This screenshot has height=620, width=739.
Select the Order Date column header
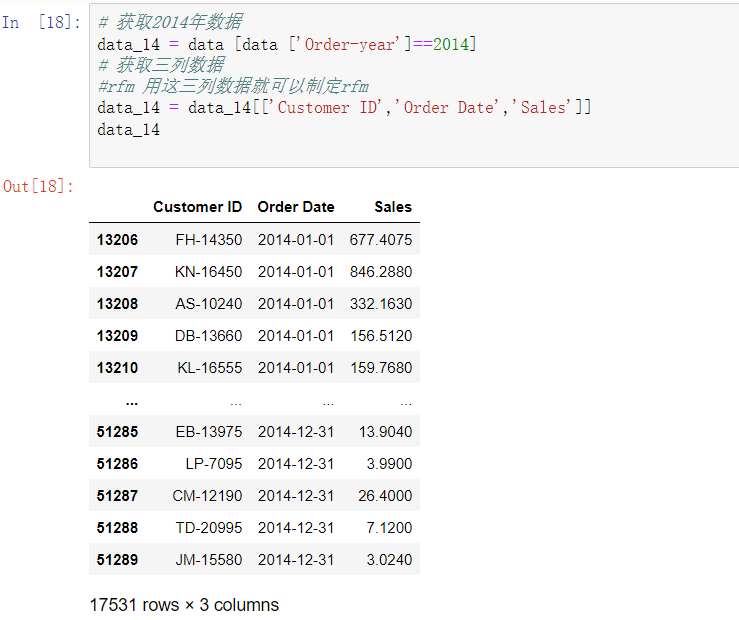click(x=296, y=207)
